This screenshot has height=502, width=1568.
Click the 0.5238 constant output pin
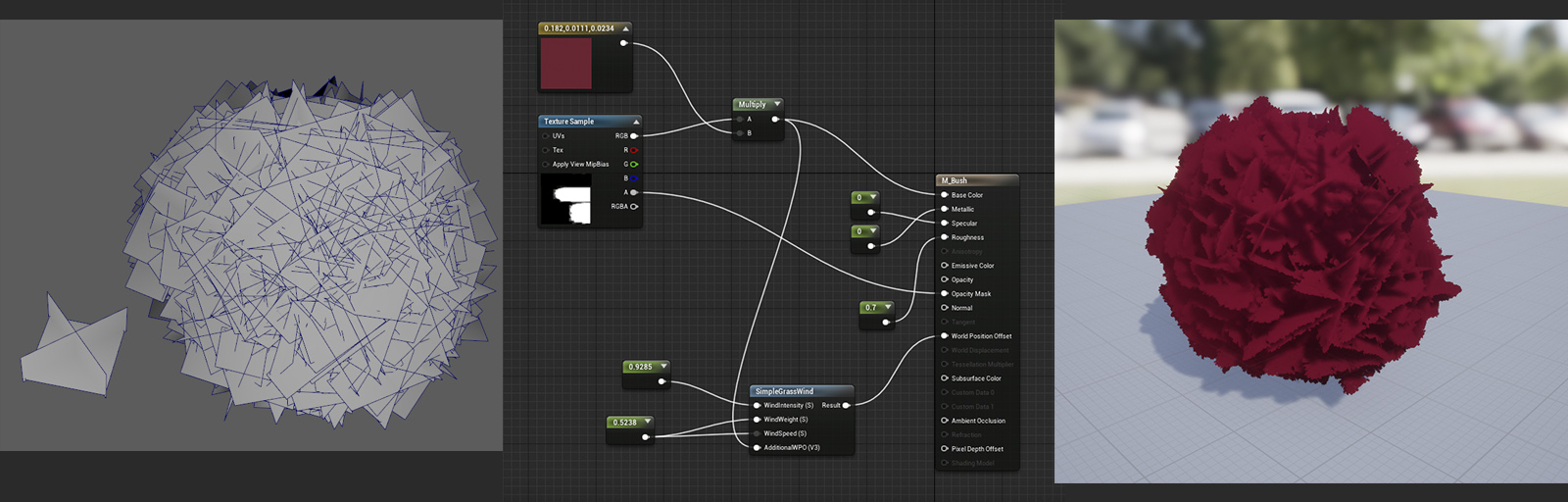tap(645, 437)
